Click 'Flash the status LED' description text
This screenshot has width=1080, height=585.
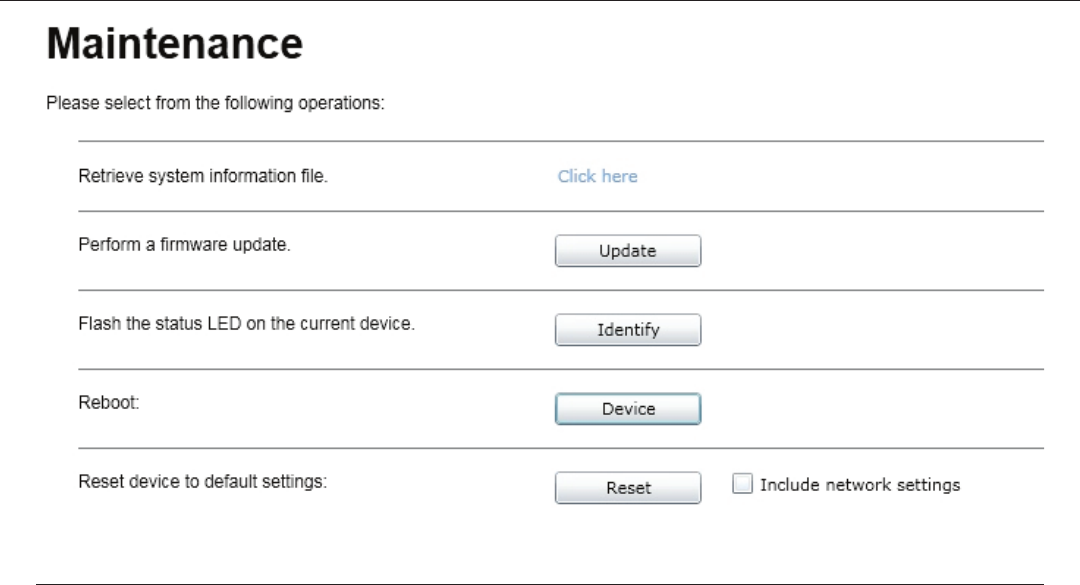click(x=246, y=324)
